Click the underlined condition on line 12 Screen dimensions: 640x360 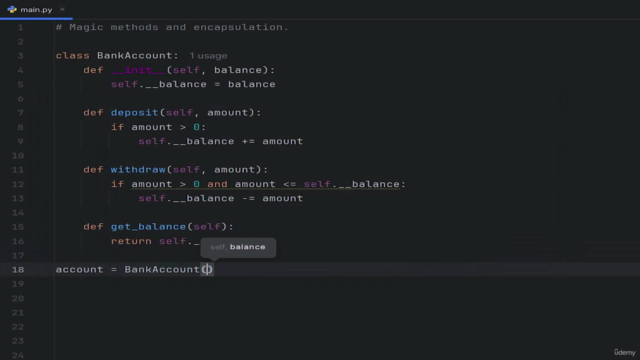tap(265, 184)
